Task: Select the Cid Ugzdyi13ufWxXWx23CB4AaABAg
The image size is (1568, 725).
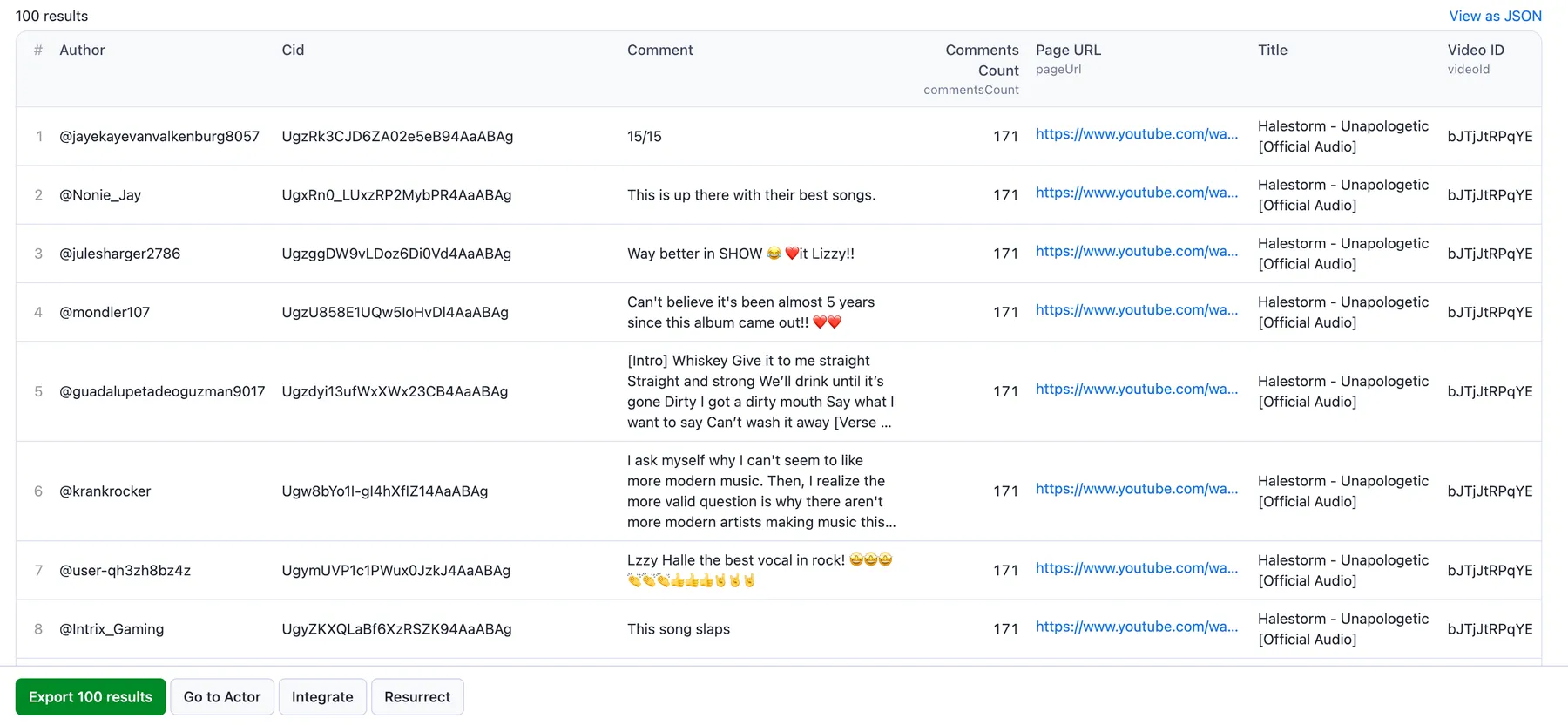Action: click(395, 391)
